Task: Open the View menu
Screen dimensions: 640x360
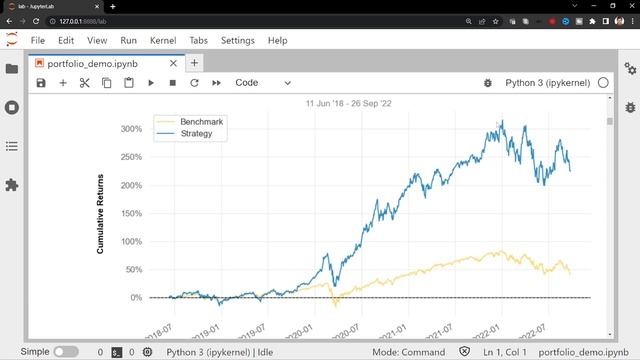Action: tap(97, 40)
